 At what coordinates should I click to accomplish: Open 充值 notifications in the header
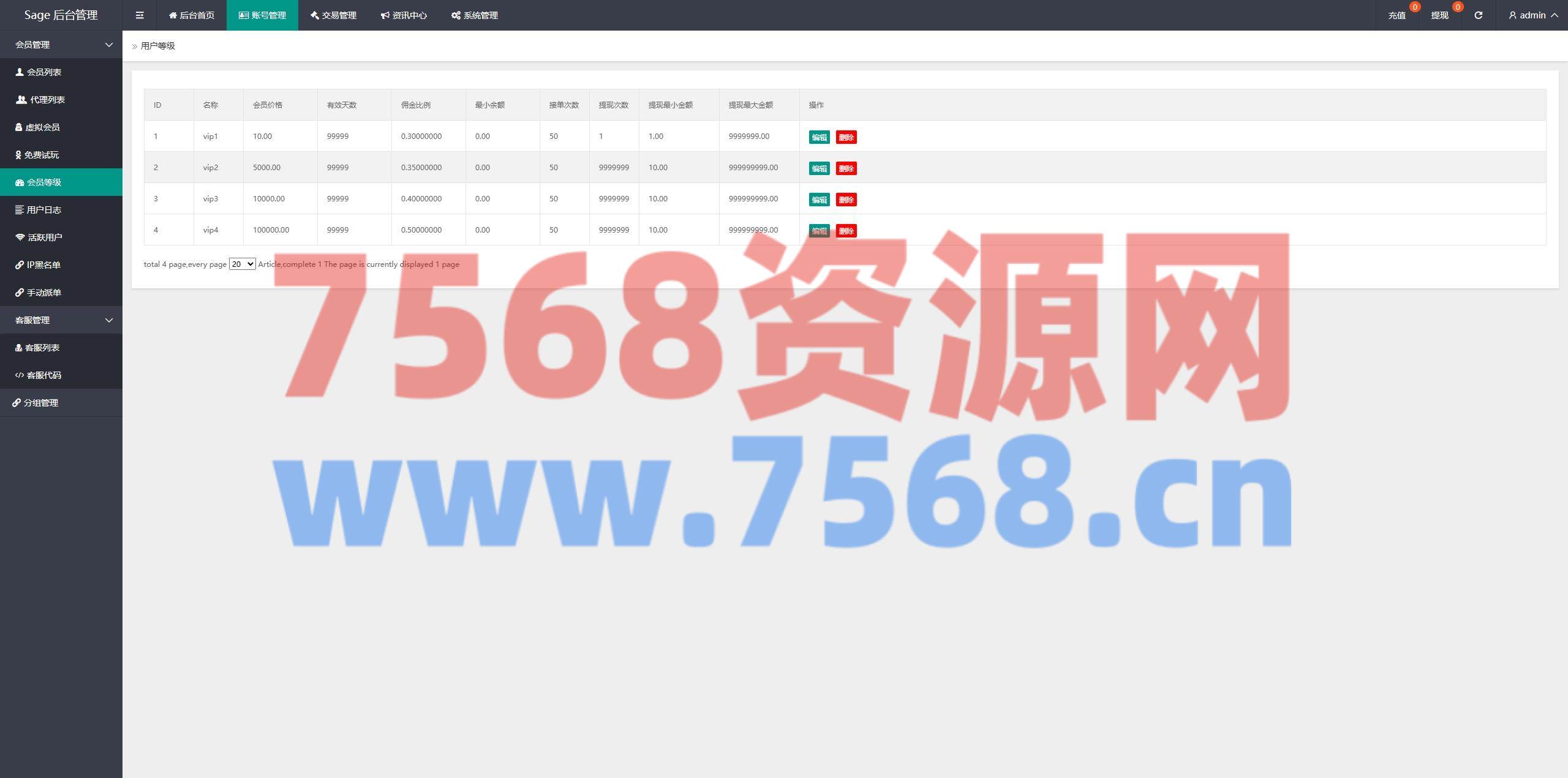tap(1396, 15)
